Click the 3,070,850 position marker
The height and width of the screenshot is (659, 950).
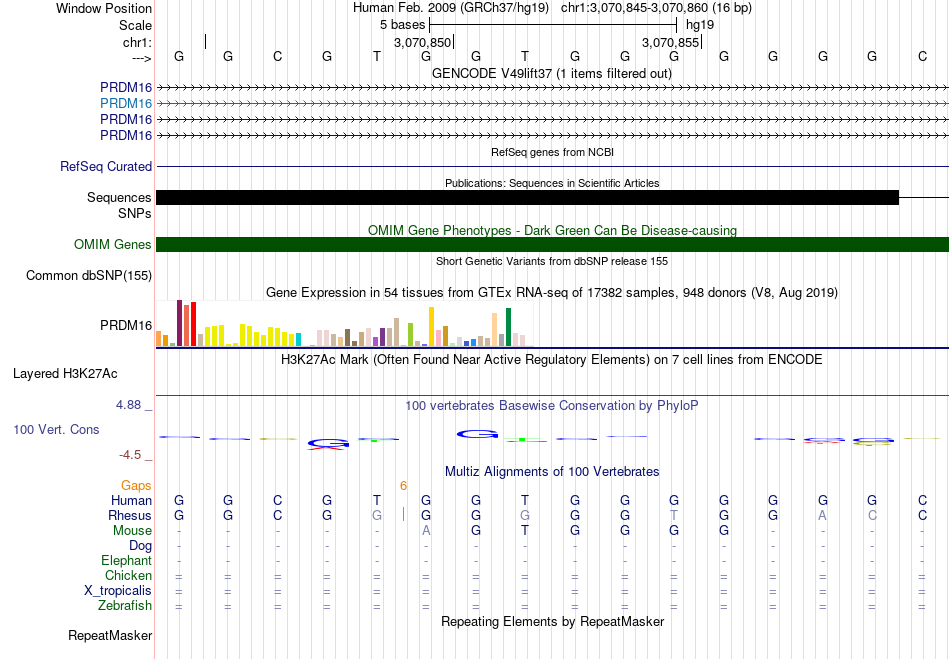click(x=424, y=43)
